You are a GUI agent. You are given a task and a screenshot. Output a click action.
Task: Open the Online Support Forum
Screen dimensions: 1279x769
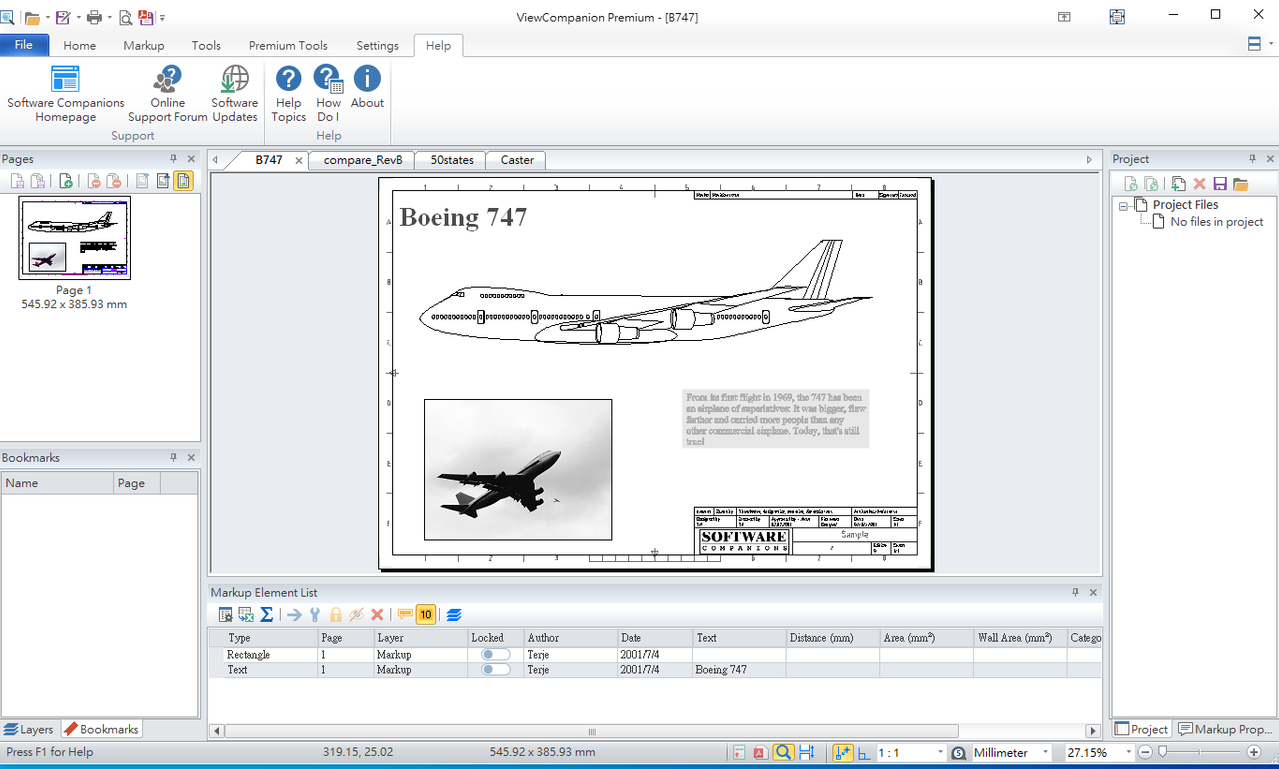click(x=168, y=95)
